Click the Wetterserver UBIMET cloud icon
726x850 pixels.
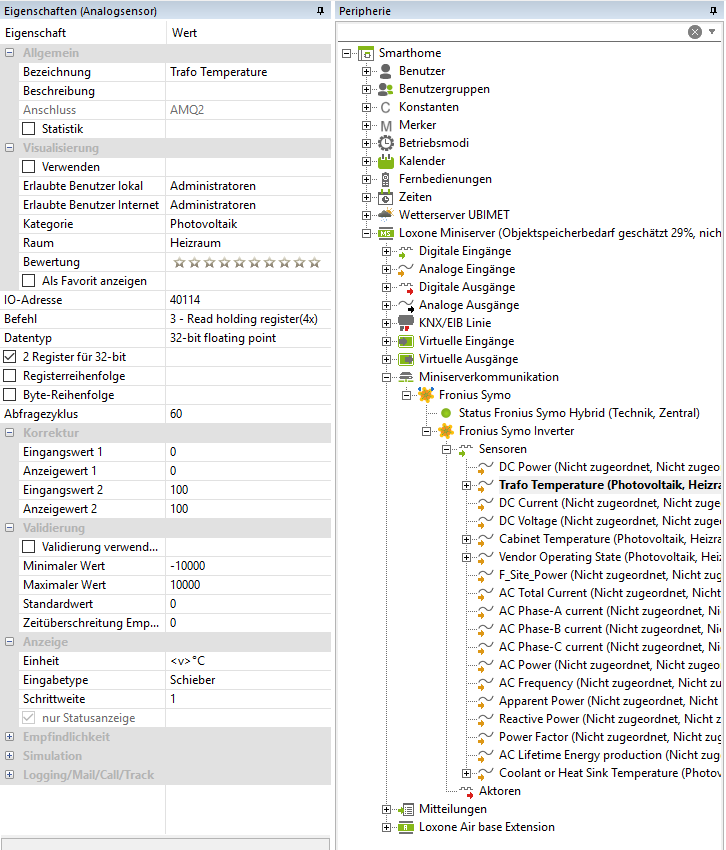pyautogui.click(x=386, y=215)
